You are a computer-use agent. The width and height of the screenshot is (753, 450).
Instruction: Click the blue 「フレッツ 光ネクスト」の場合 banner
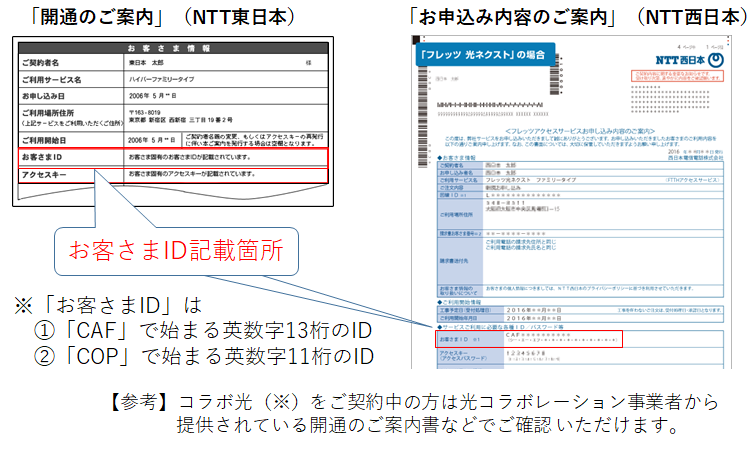(484, 54)
